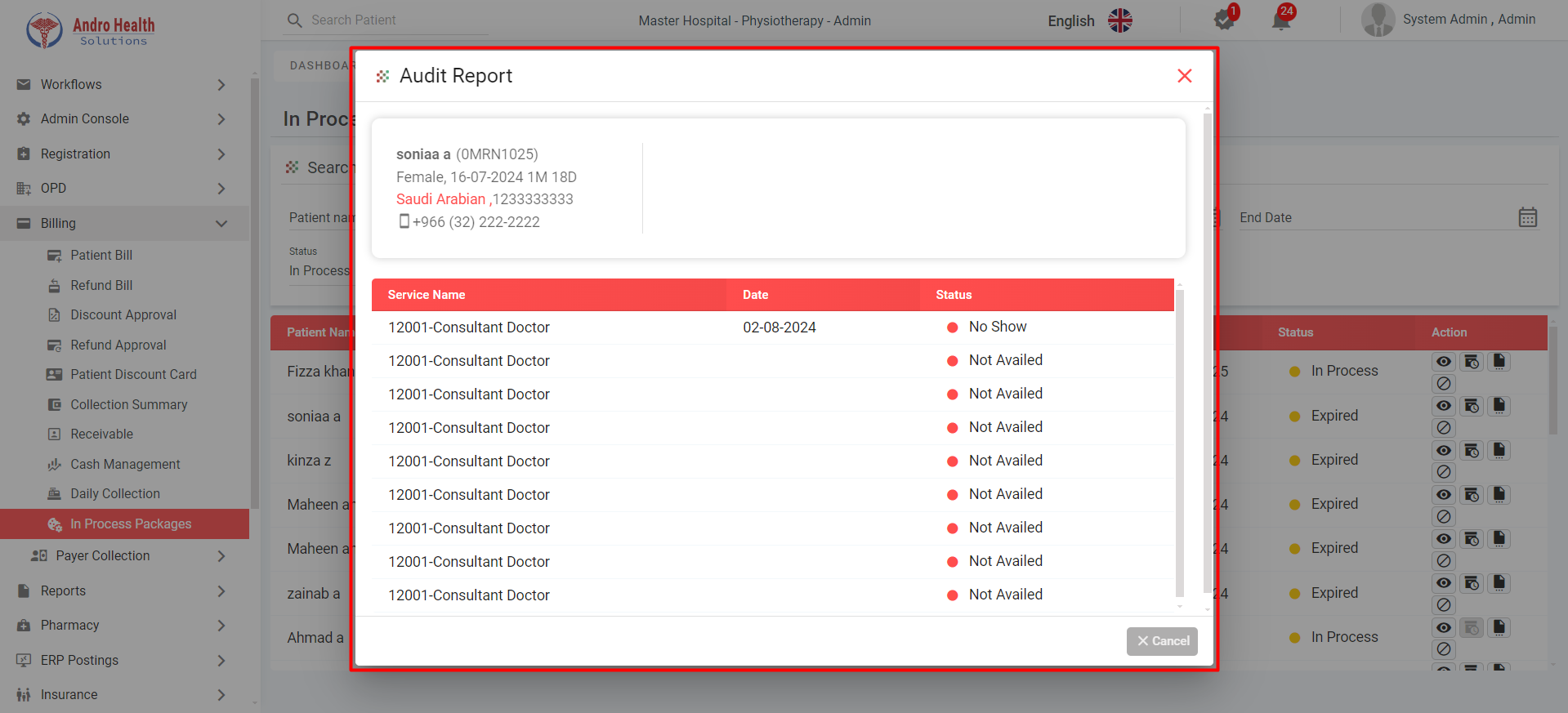The height and width of the screenshot is (713, 1568).
Task: Close the Audit Report dialog with X
Action: (1184, 76)
